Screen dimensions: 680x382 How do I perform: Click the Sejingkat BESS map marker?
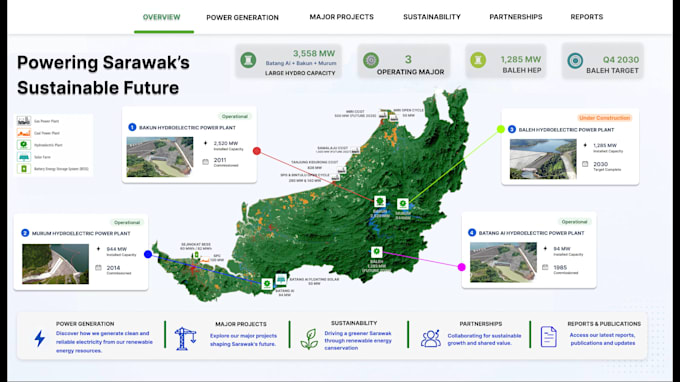coord(196,255)
